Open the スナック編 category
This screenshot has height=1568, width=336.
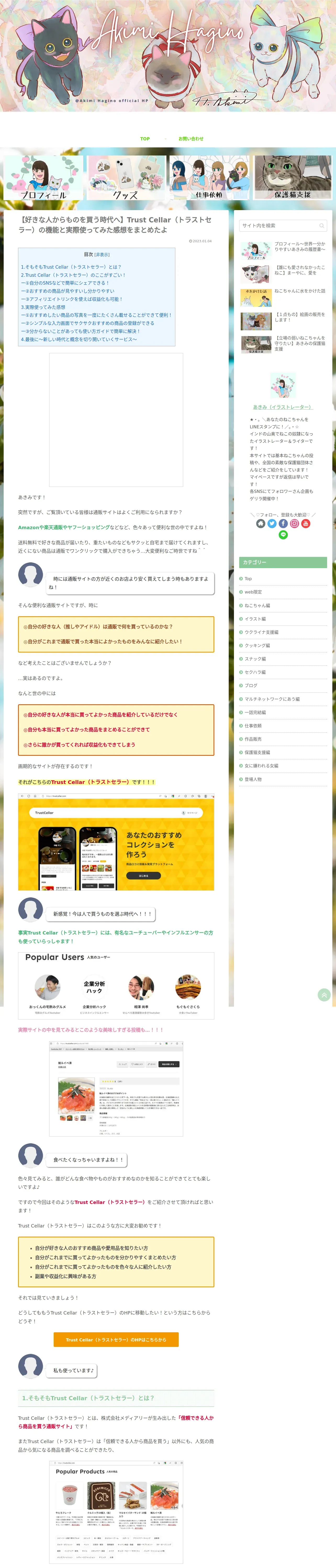click(x=283, y=659)
